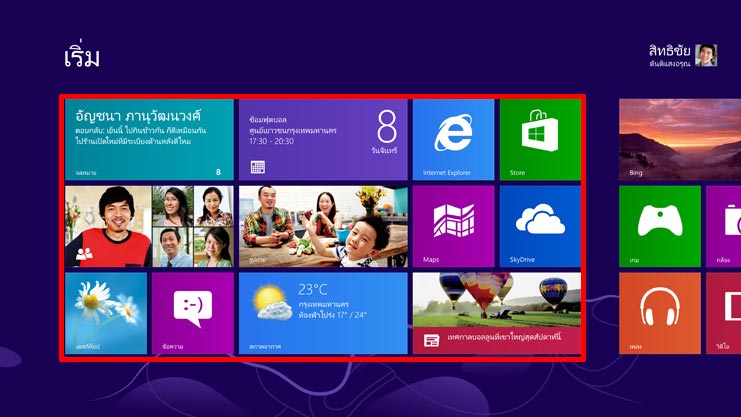Open the Weather tile showing 23°C
The height and width of the screenshot is (417, 741).
point(322,313)
